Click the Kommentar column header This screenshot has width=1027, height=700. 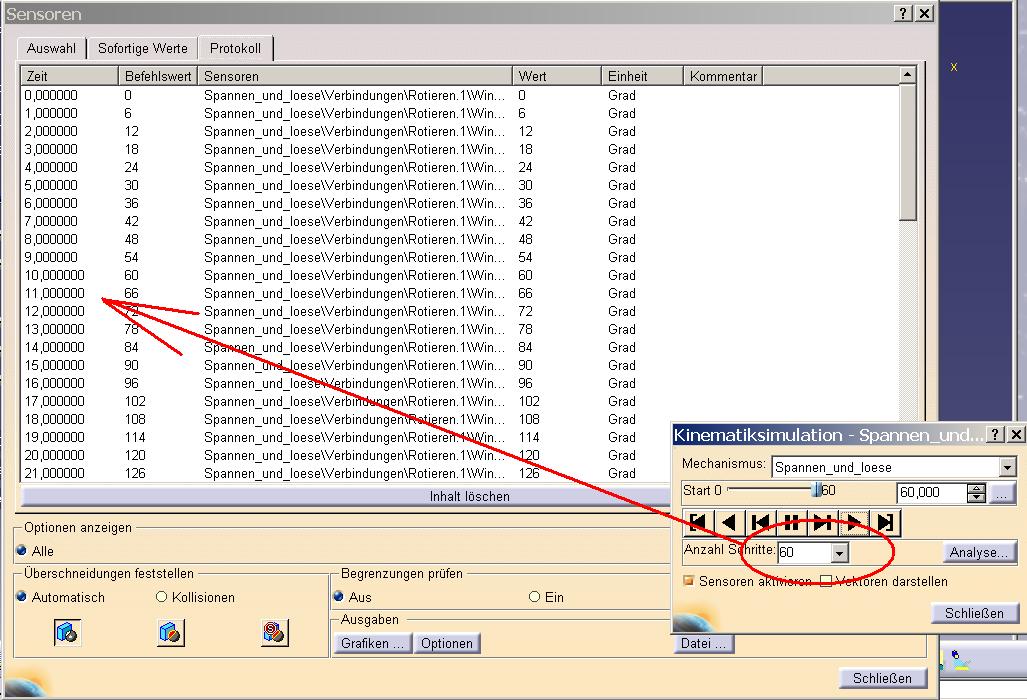[x=723, y=76]
